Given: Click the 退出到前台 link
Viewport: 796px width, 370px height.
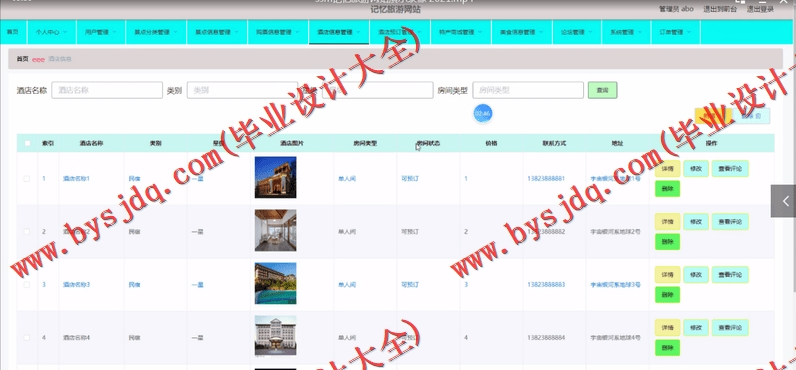Looking at the screenshot, I should coord(720,9).
